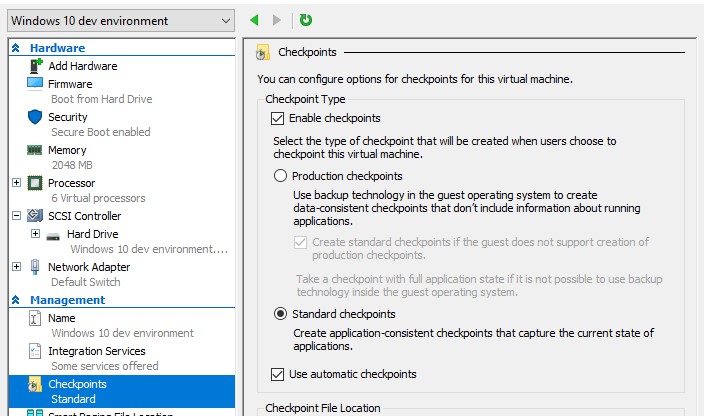Collapse the SCSI Controller tree node
This screenshot has height=416, width=704.
coord(16,216)
